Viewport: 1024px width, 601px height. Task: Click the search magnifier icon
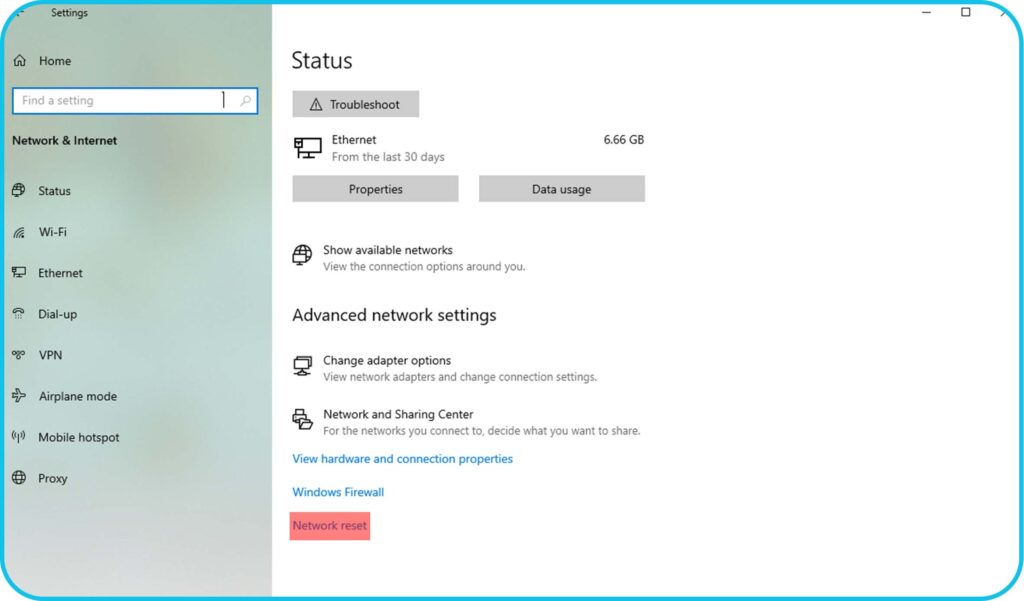click(x=246, y=101)
